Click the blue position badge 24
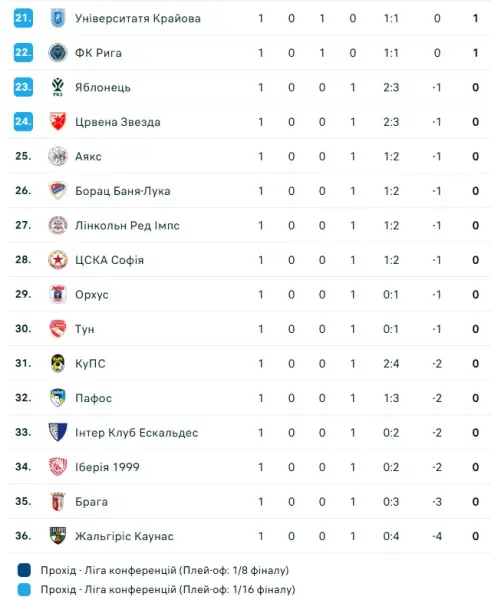Screen dimensions: 491x600 (23, 121)
